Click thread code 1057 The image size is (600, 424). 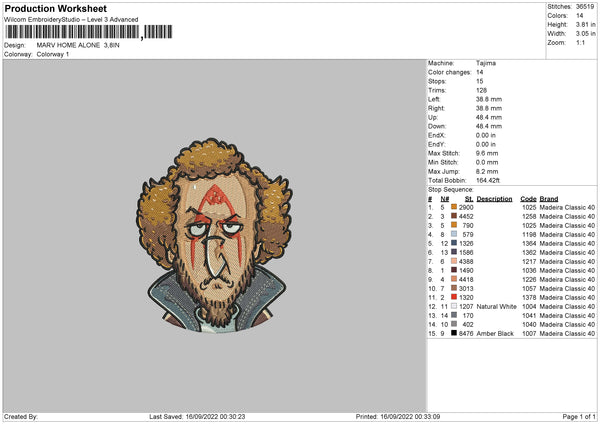(529, 289)
